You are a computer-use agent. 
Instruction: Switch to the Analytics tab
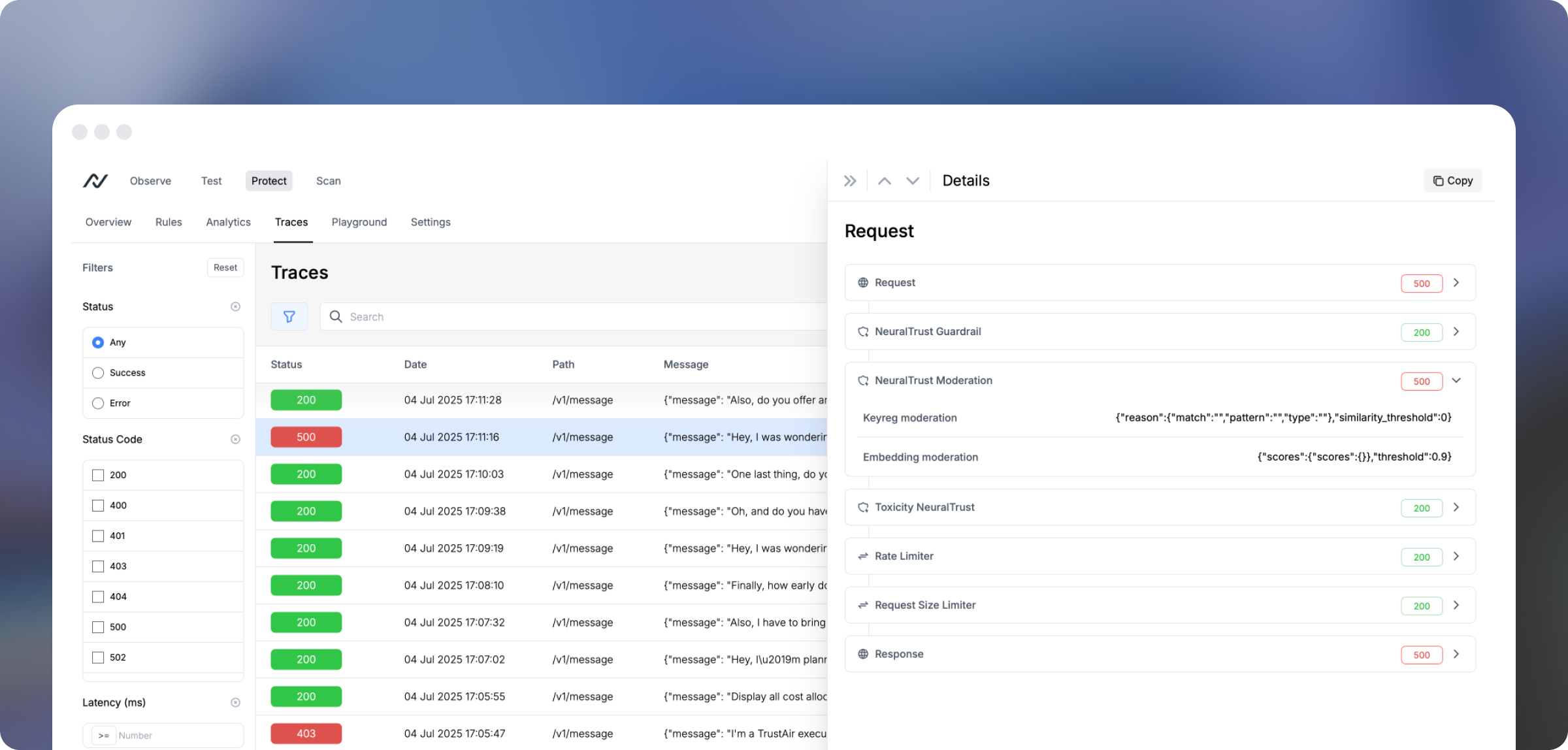click(229, 222)
